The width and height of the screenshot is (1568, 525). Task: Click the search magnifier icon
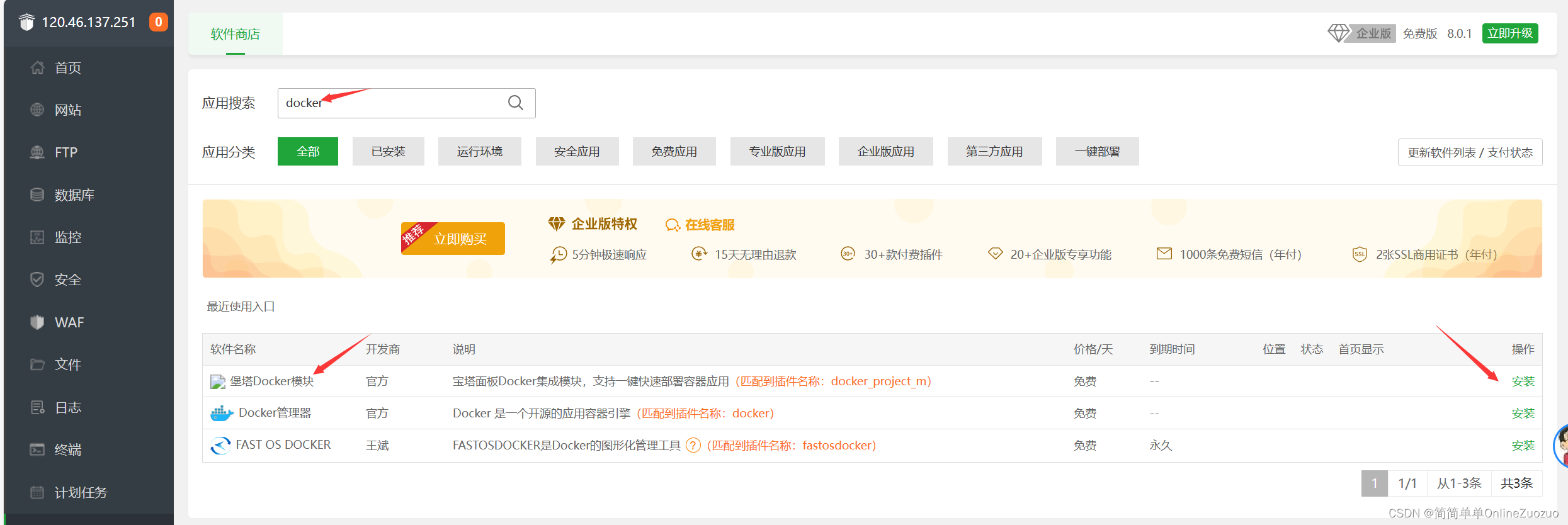516,103
